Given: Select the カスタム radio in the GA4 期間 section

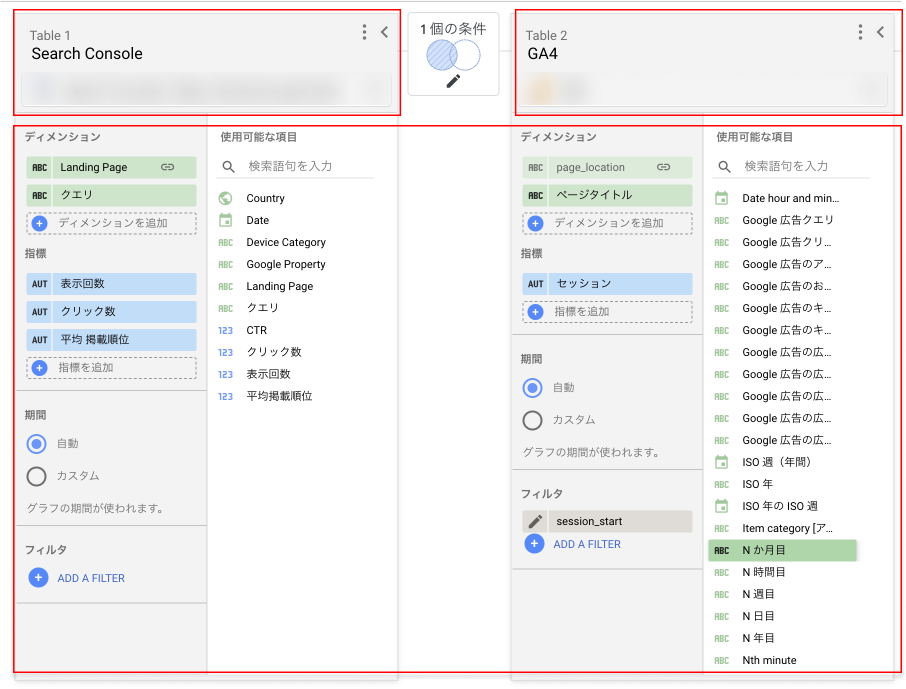Looking at the screenshot, I should point(531,420).
